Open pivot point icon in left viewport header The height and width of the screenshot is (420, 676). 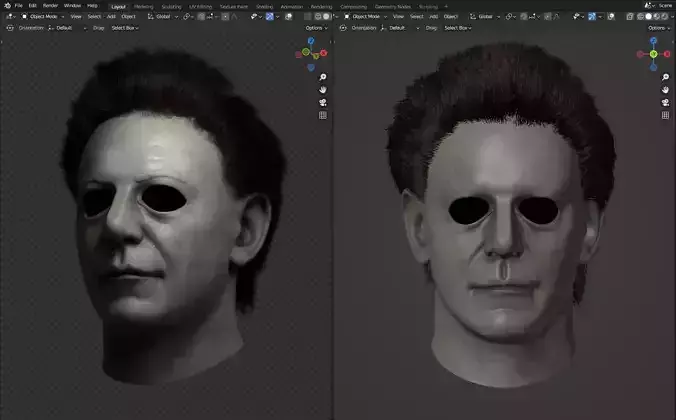point(188,16)
